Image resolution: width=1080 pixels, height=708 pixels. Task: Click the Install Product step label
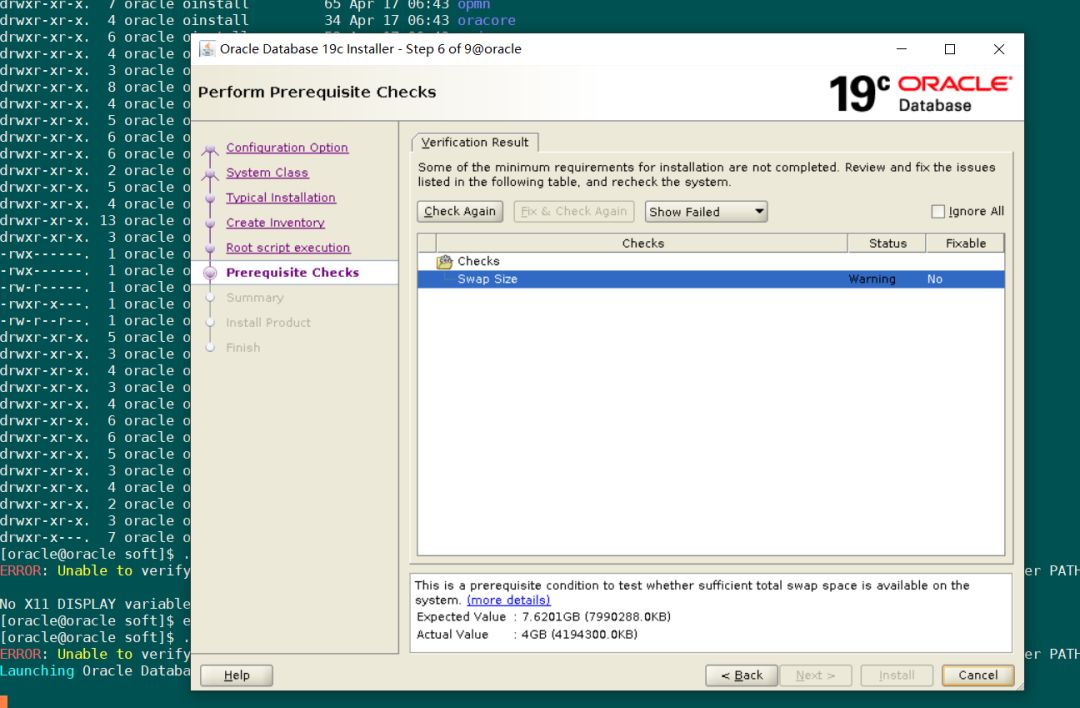coord(268,323)
